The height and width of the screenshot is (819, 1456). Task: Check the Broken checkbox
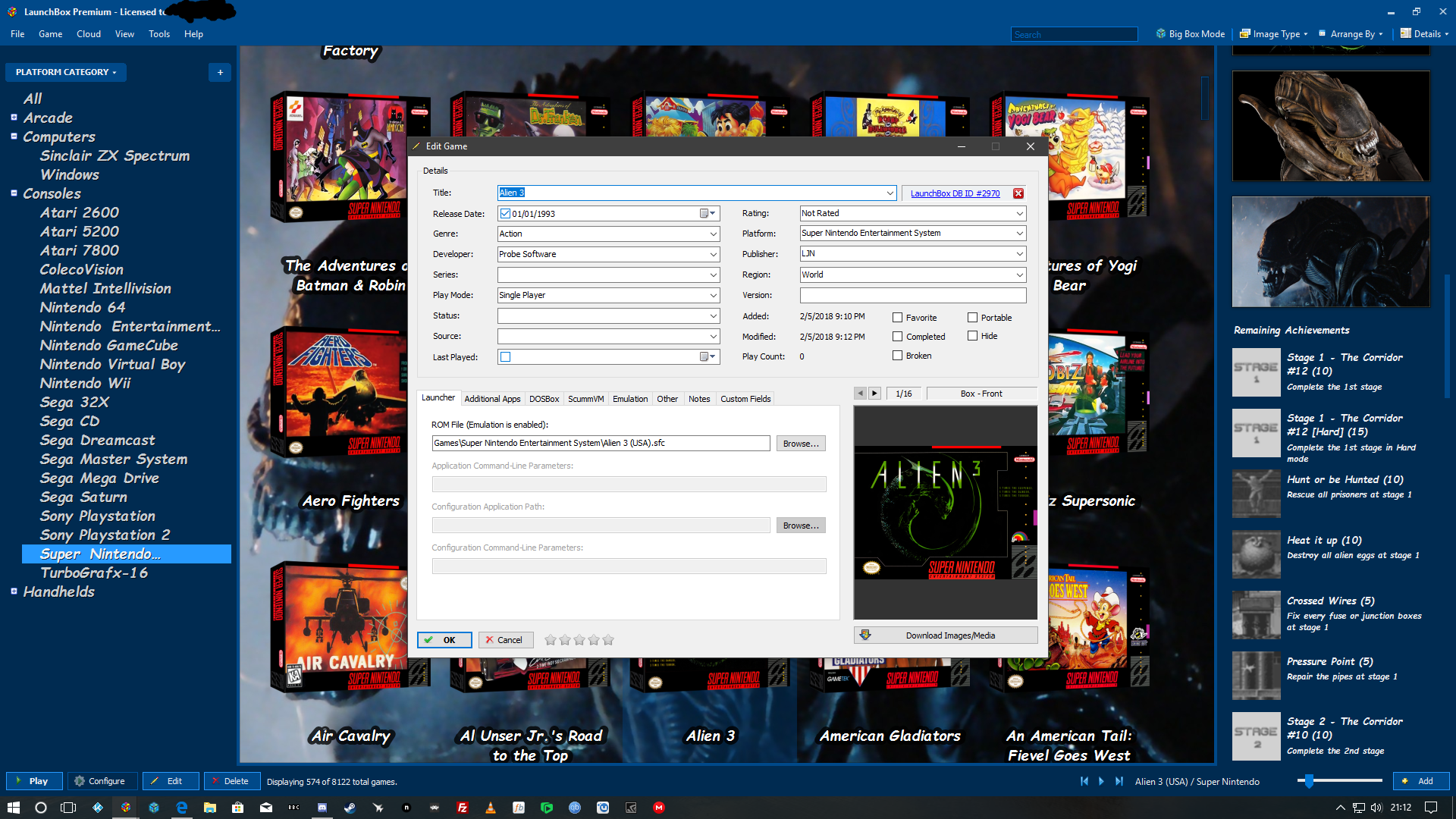click(x=898, y=356)
